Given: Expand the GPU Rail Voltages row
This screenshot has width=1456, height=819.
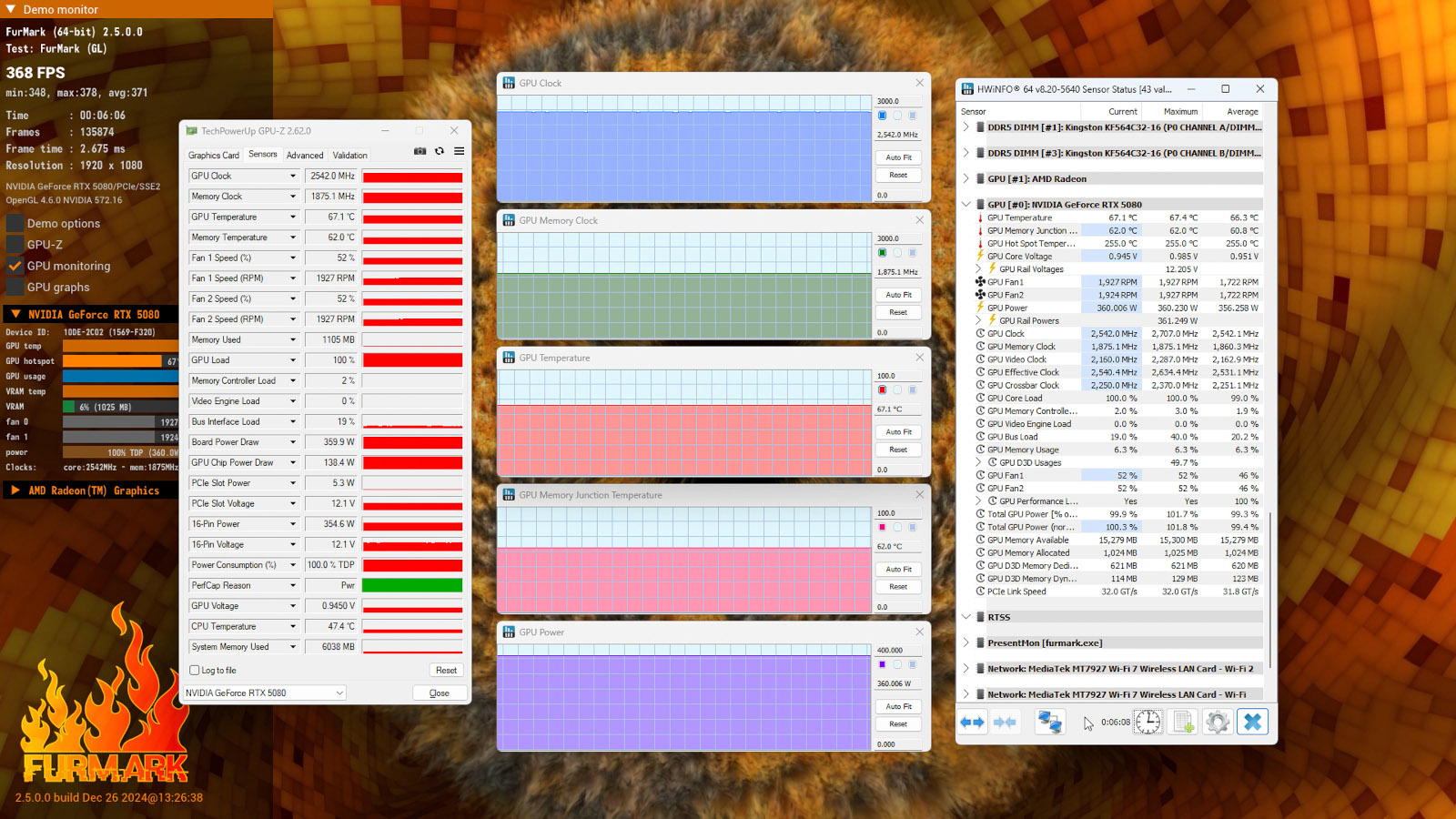Looking at the screenshot, I should tap(979, 269).
